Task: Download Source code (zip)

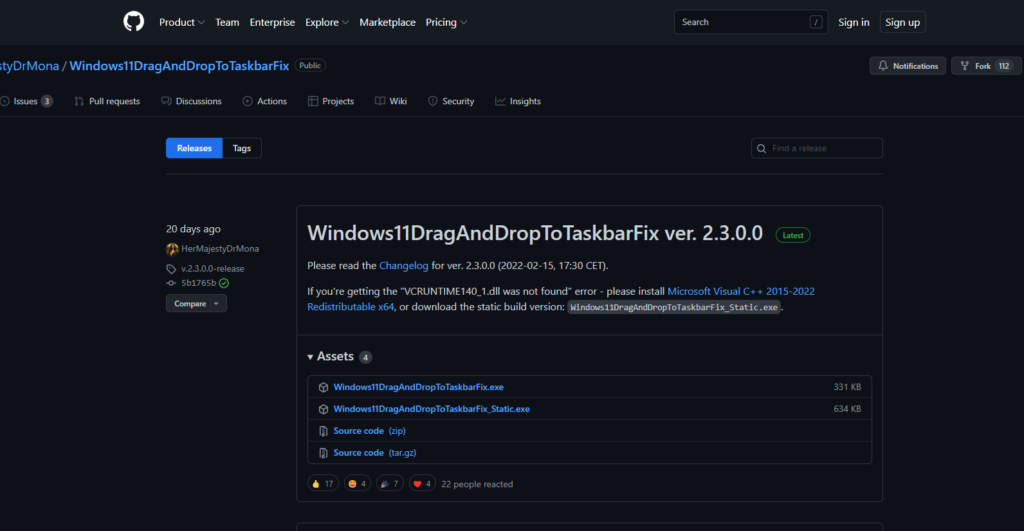Action: pos(370,431)
